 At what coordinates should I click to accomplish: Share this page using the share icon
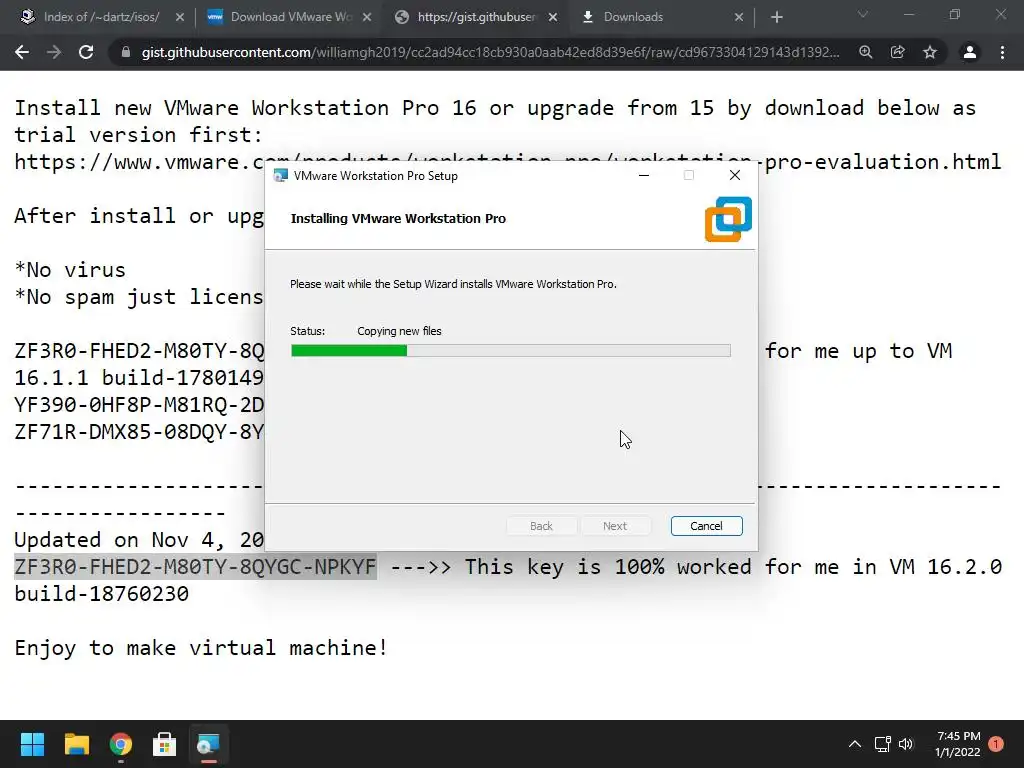(897, 52)
